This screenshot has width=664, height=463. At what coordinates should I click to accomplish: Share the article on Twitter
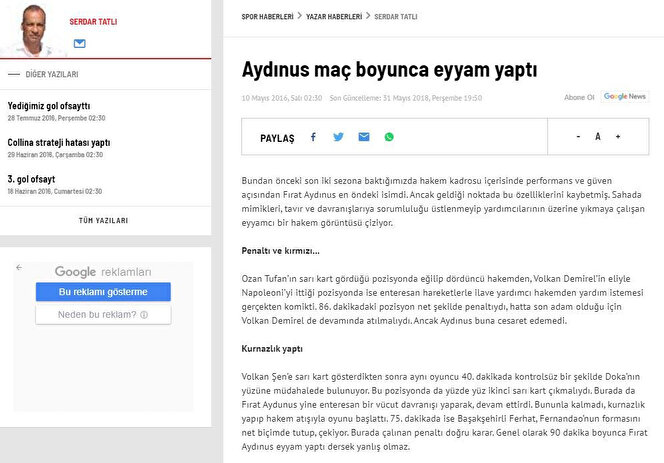click(x=338, y=137)
